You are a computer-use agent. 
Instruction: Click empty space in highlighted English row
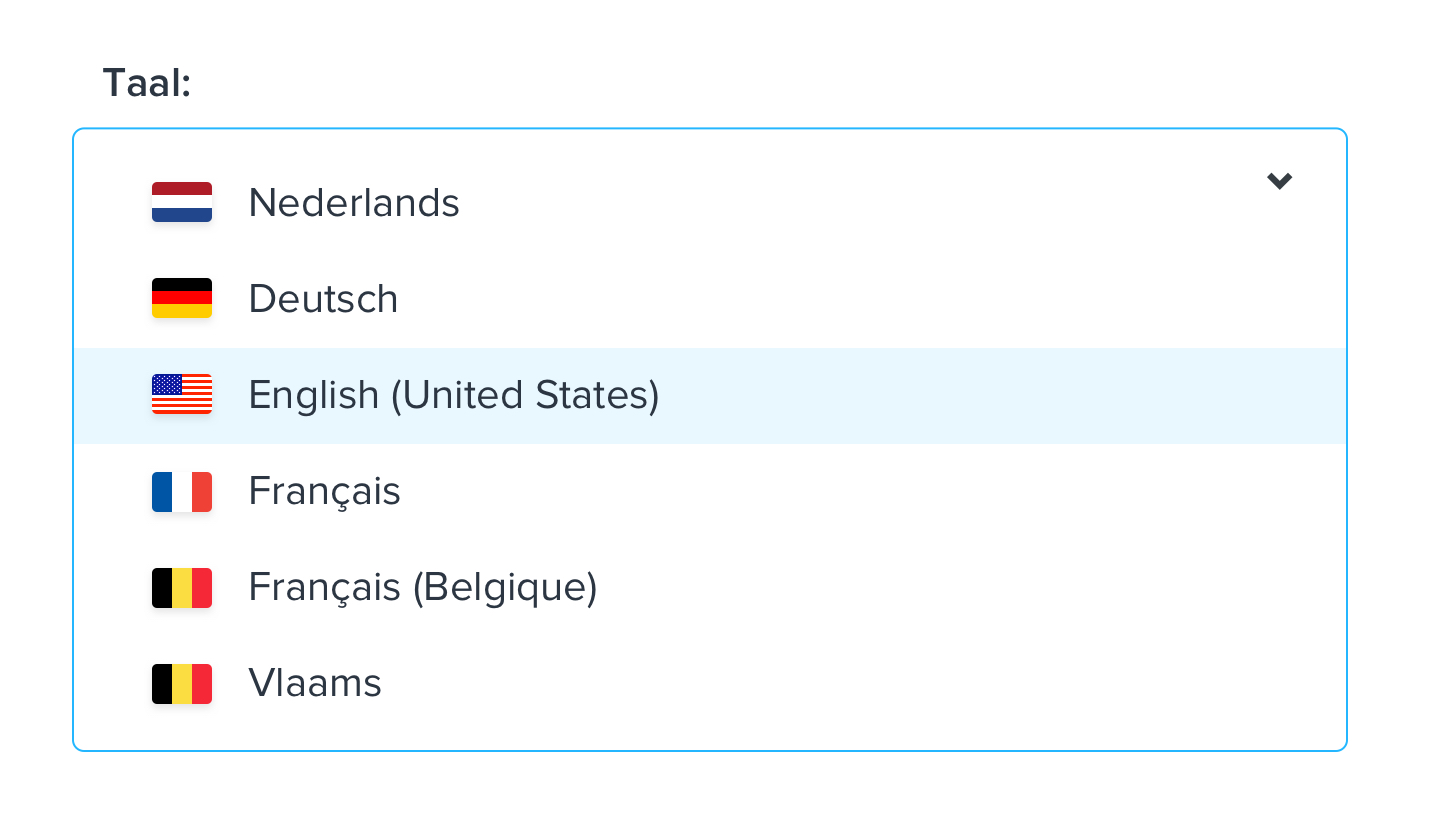pos(1000,396)
